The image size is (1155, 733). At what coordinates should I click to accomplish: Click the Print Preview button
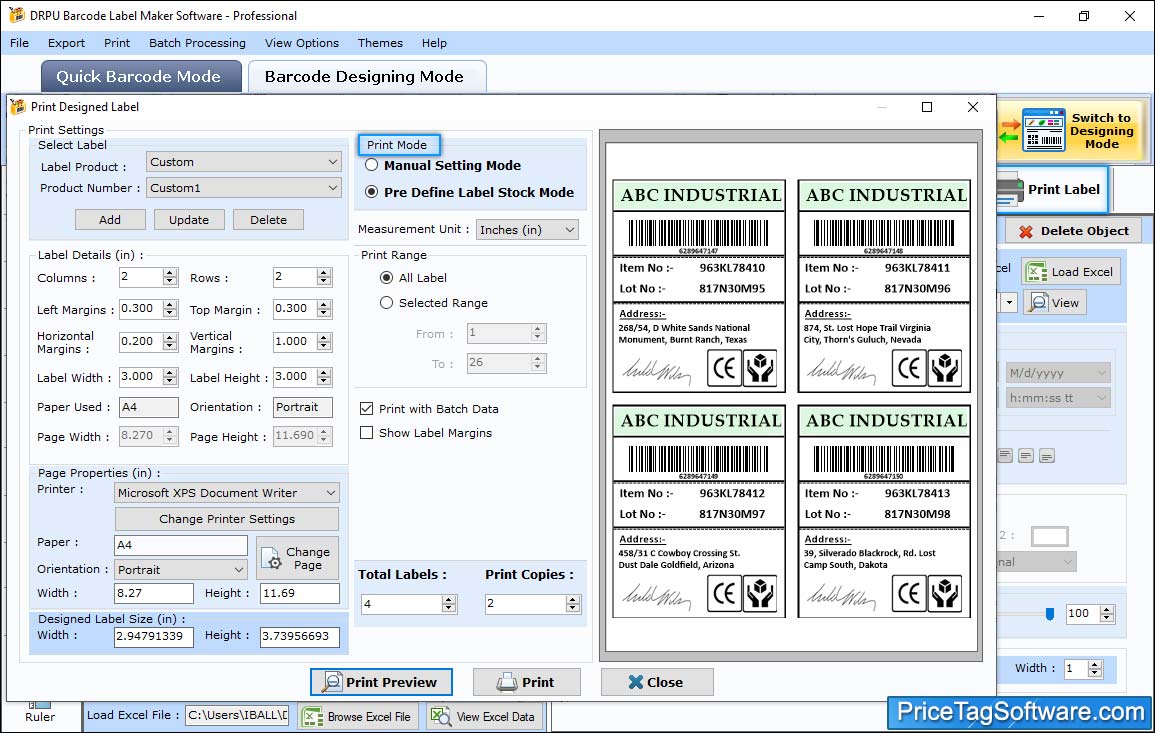tap(382, 682)
